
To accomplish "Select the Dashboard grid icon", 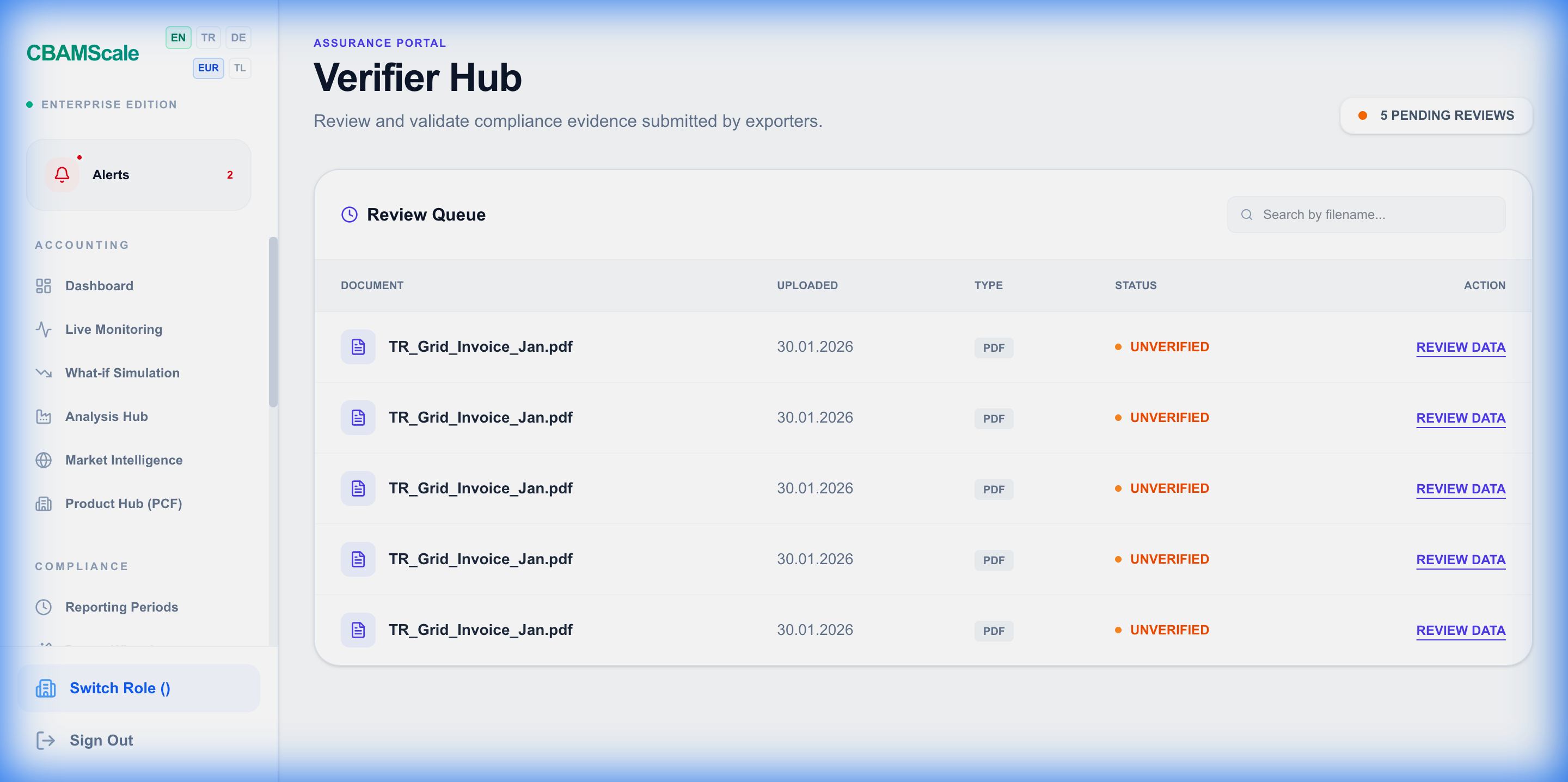I will (x=43, y=285).
